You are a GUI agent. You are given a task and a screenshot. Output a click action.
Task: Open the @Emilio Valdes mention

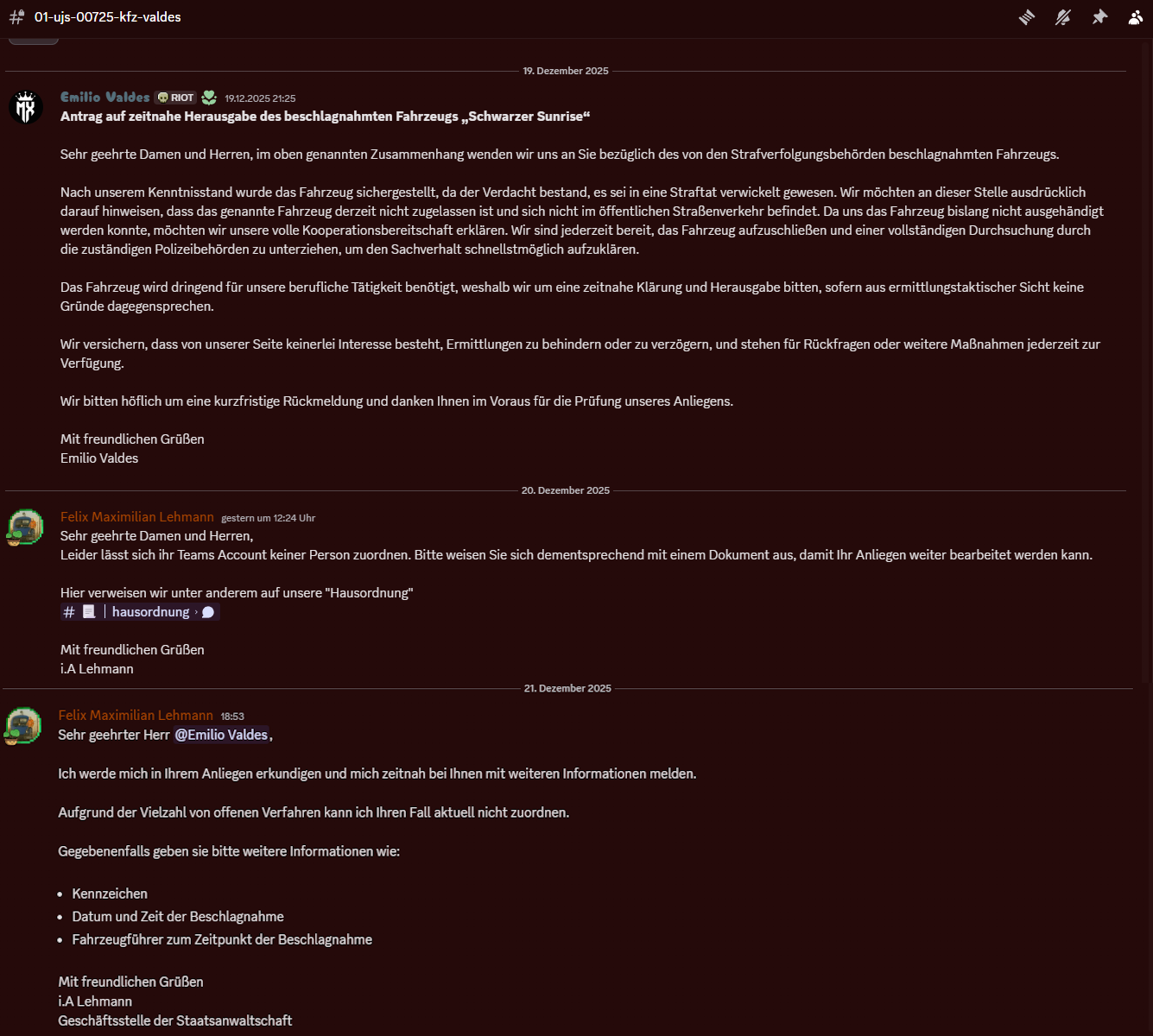[221, 735]
